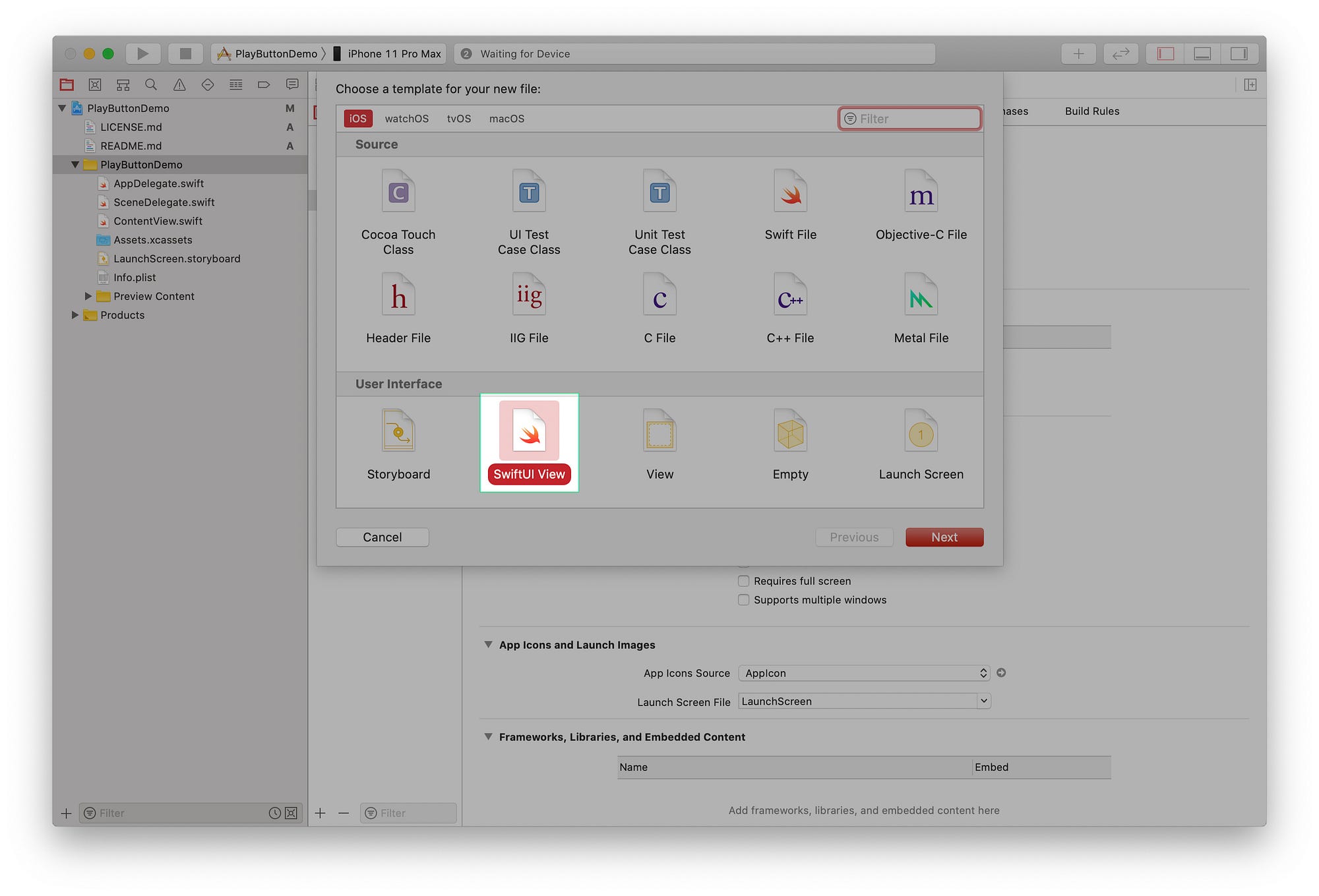Pick the Cocoa Touch Class template
The height and width of the screenshot is (896, 1319).
(x=398, y=193)
